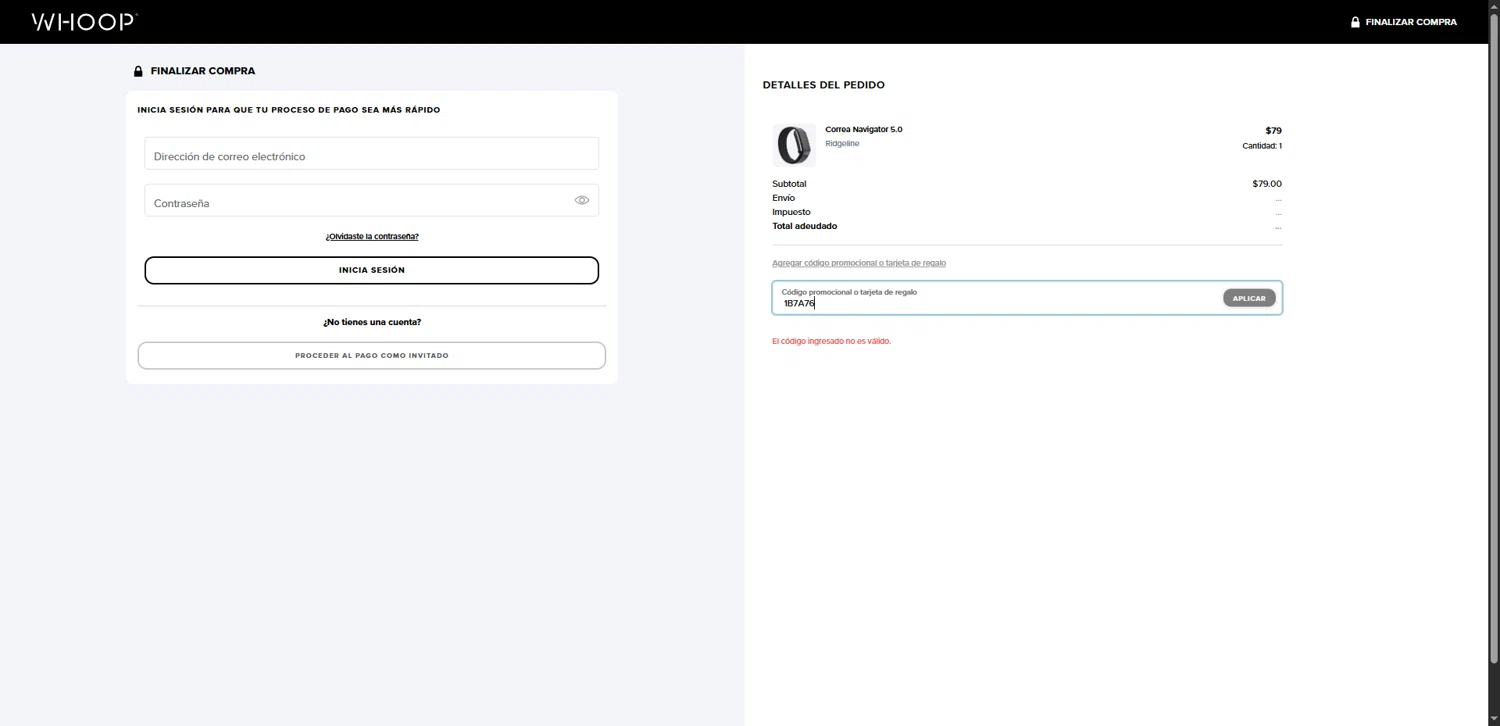Focus the Dirección de correo electrónico field
Image resolution: width=1500 pixels, height=726 pixels.
coord(372,154)
